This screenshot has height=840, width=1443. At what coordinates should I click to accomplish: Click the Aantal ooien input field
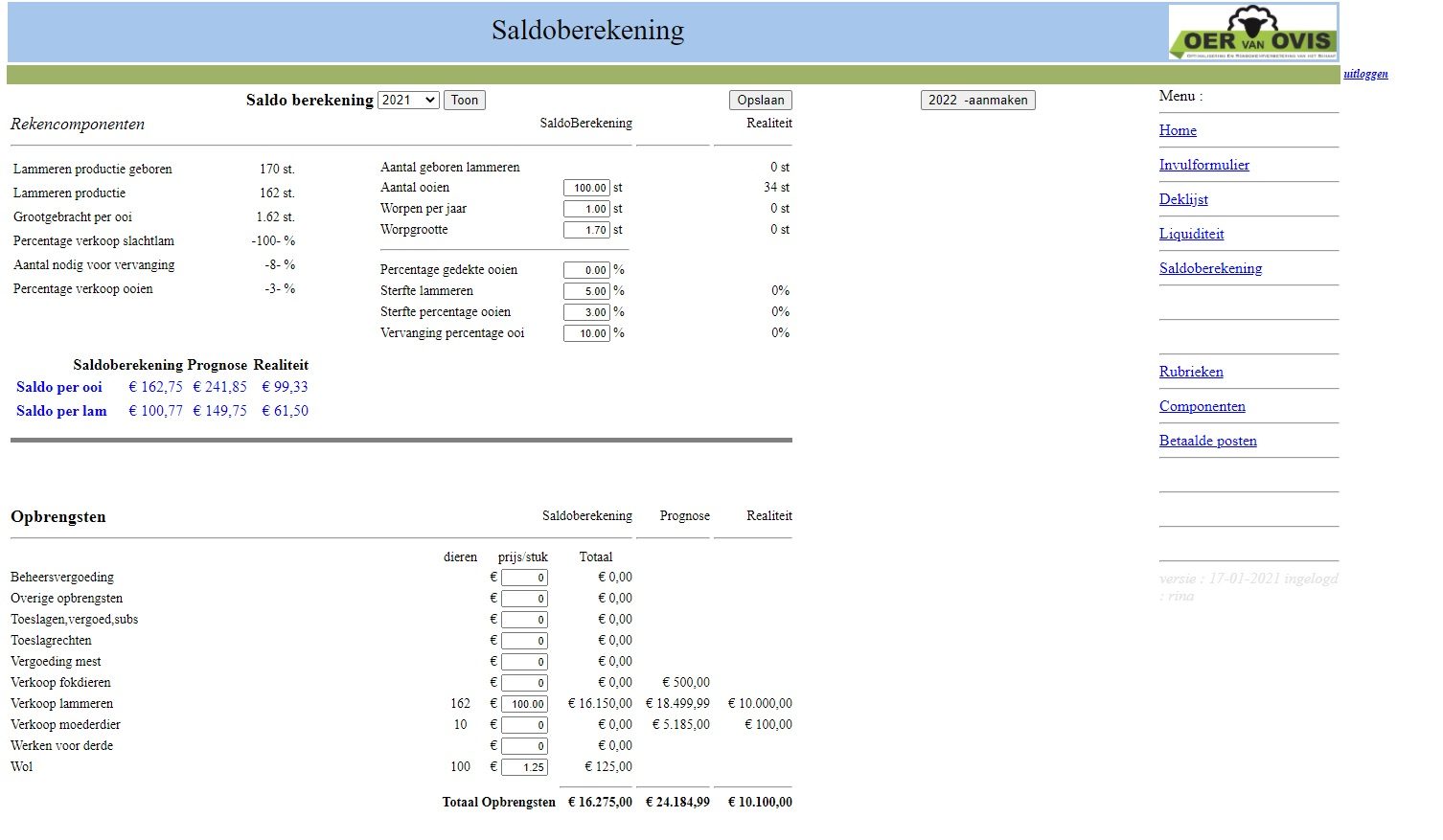coord(586,188)
